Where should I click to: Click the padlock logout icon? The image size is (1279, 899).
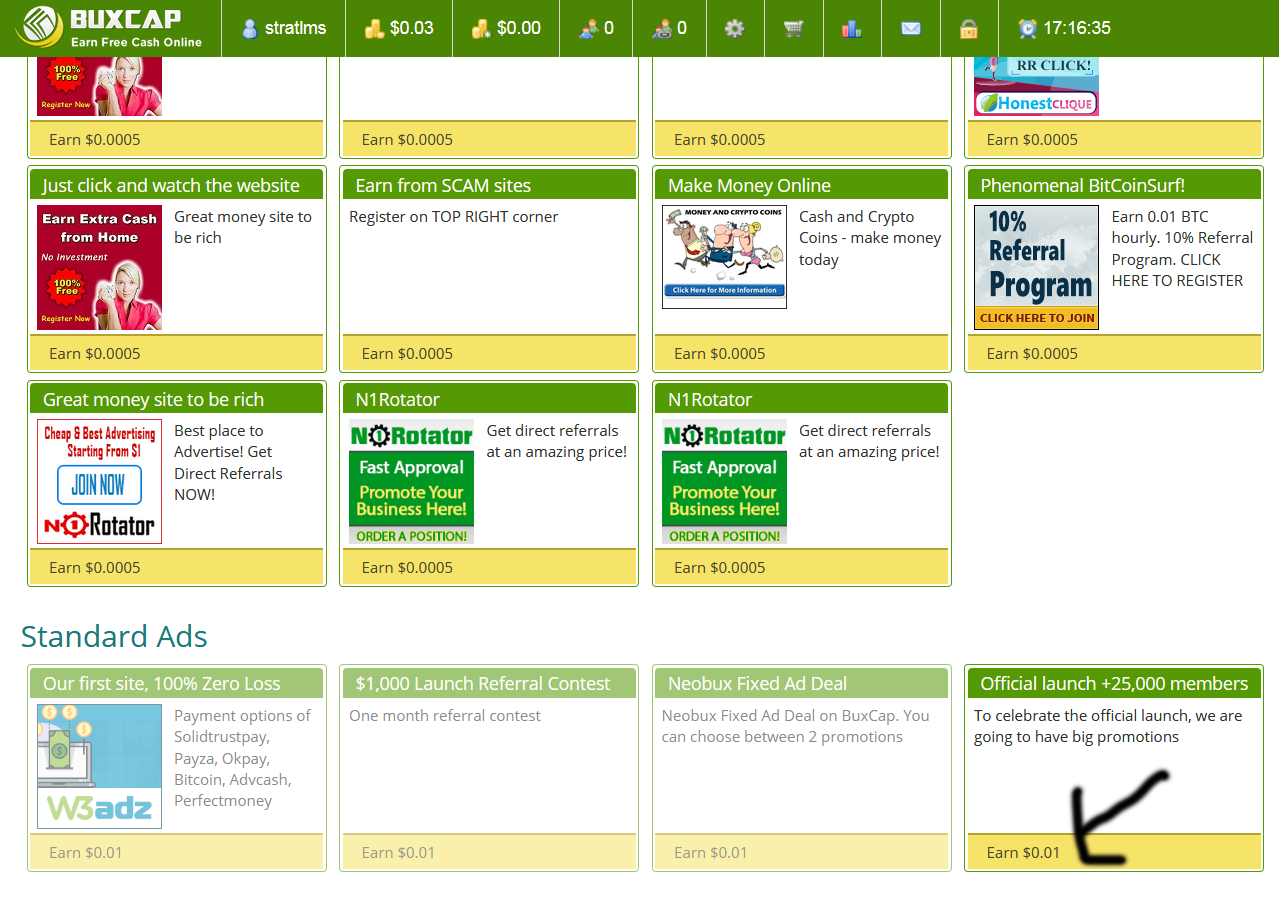coord(968,28)
